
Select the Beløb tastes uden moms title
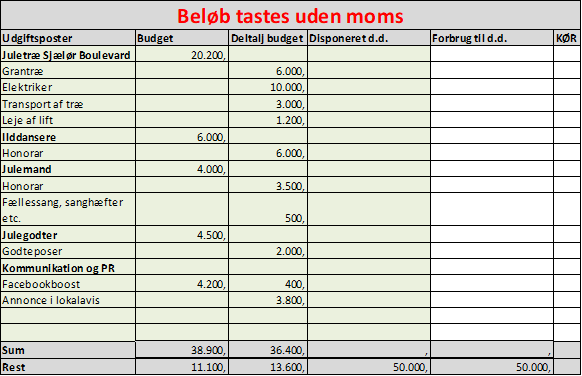point(290,16)
